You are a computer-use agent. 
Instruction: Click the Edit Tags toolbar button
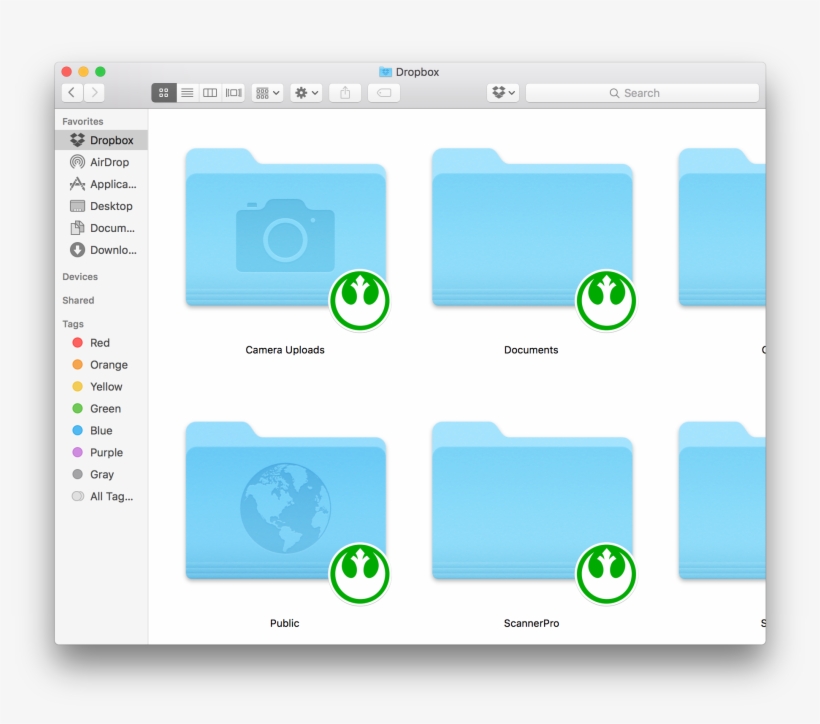[384, 93]
